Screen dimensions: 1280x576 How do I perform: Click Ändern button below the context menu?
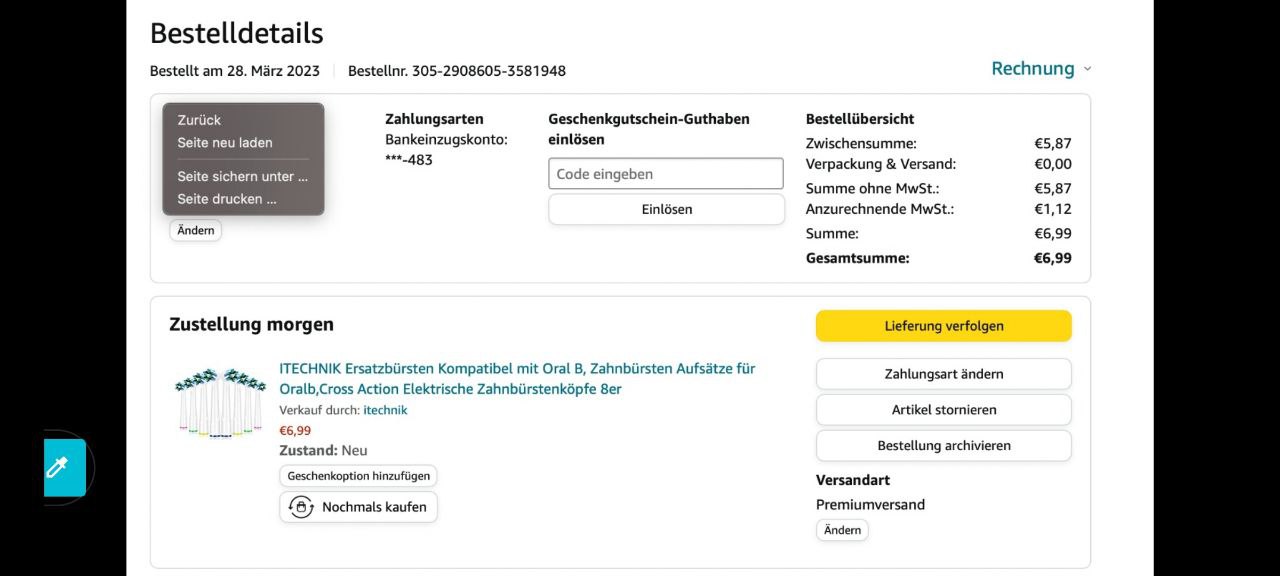point(196,231)
